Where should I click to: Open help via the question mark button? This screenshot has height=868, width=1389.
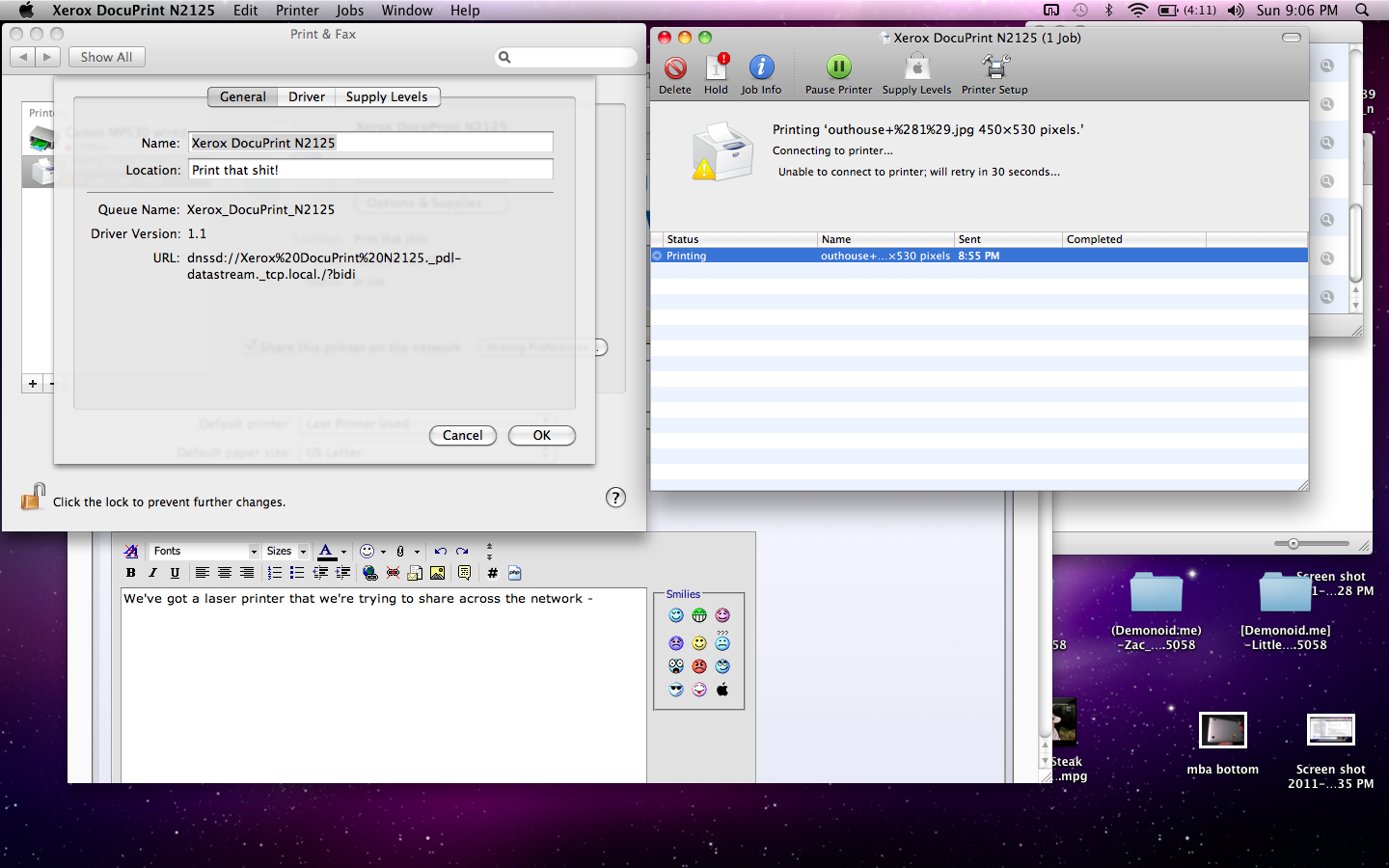pos(615,498)
